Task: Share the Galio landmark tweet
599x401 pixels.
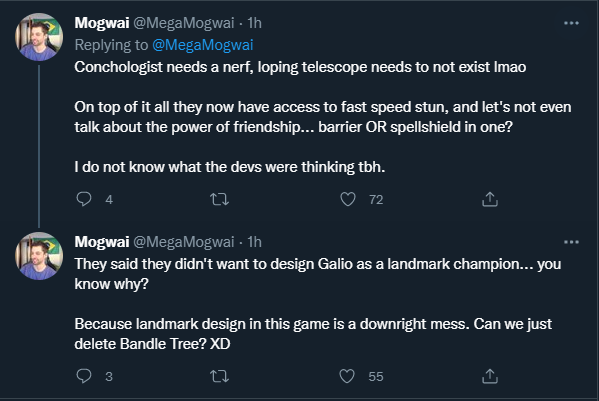Action: [x=490, y=376]
